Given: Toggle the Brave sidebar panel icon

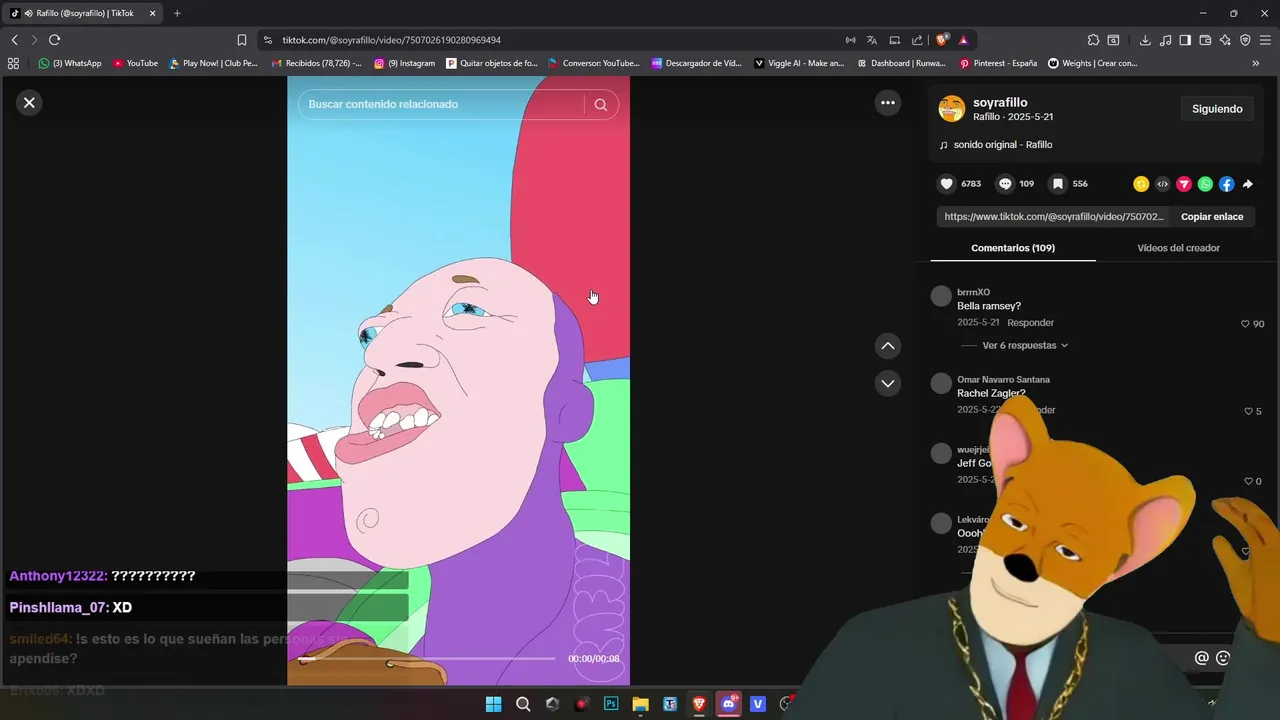Looking at the screenshot, I should [x=1185, y=40].
